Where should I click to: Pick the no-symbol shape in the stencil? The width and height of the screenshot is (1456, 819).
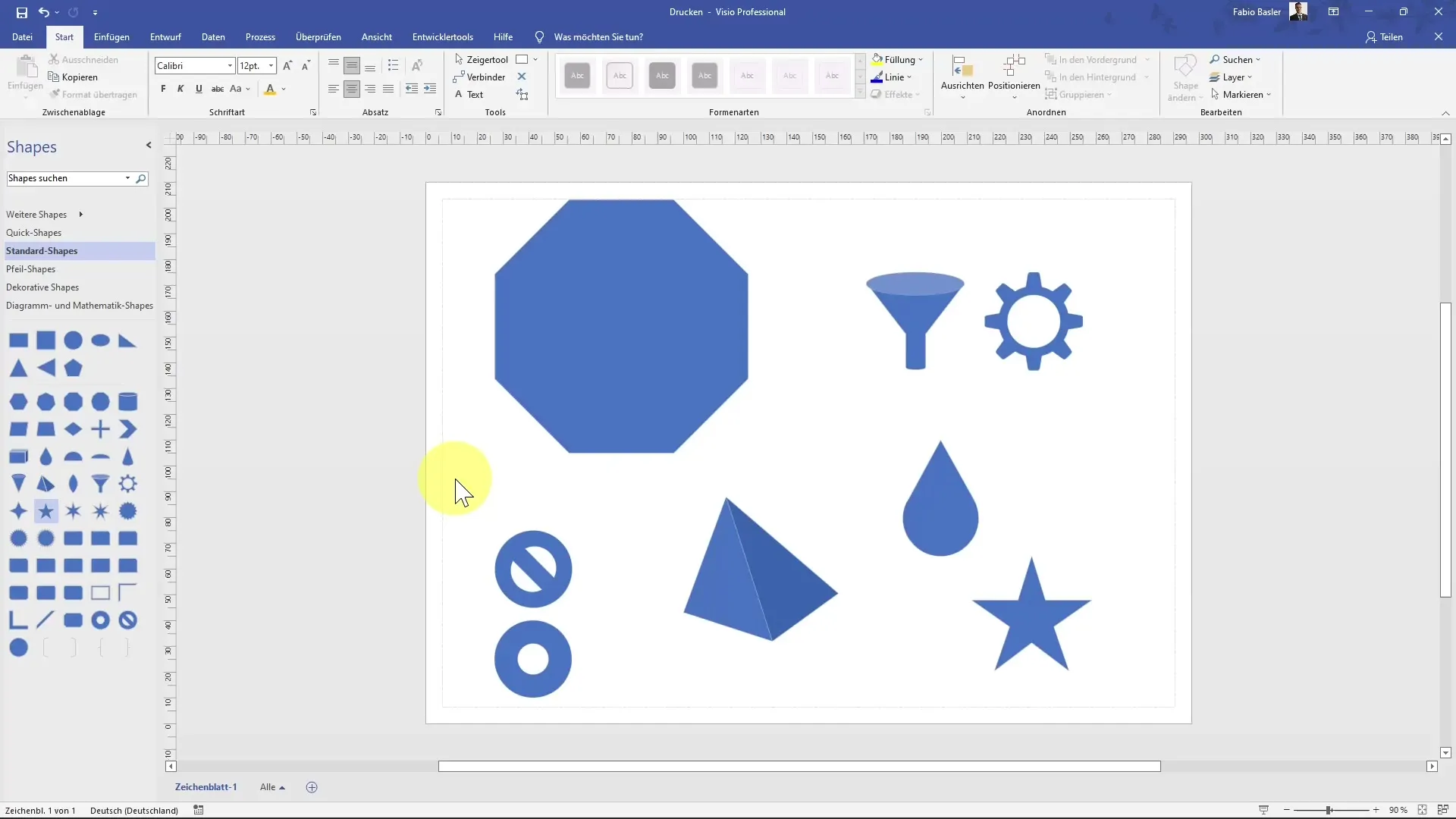pyautogui.click(x=128, y=620)
